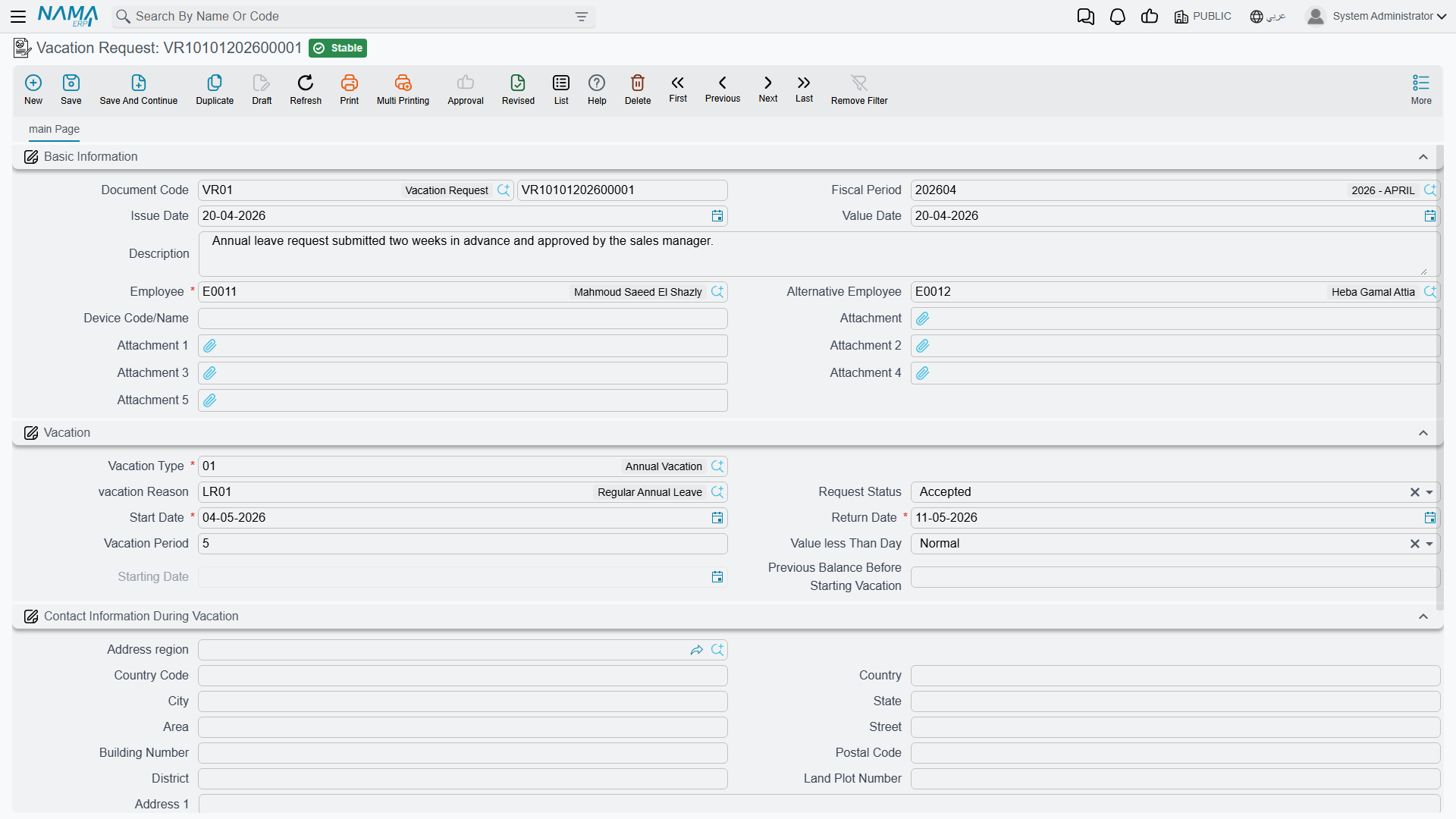Image resolution: width=1456 pixels, height=819 pixels.
Task: Collapse the Basic Information section
Action: click(x=1423, y=157)
